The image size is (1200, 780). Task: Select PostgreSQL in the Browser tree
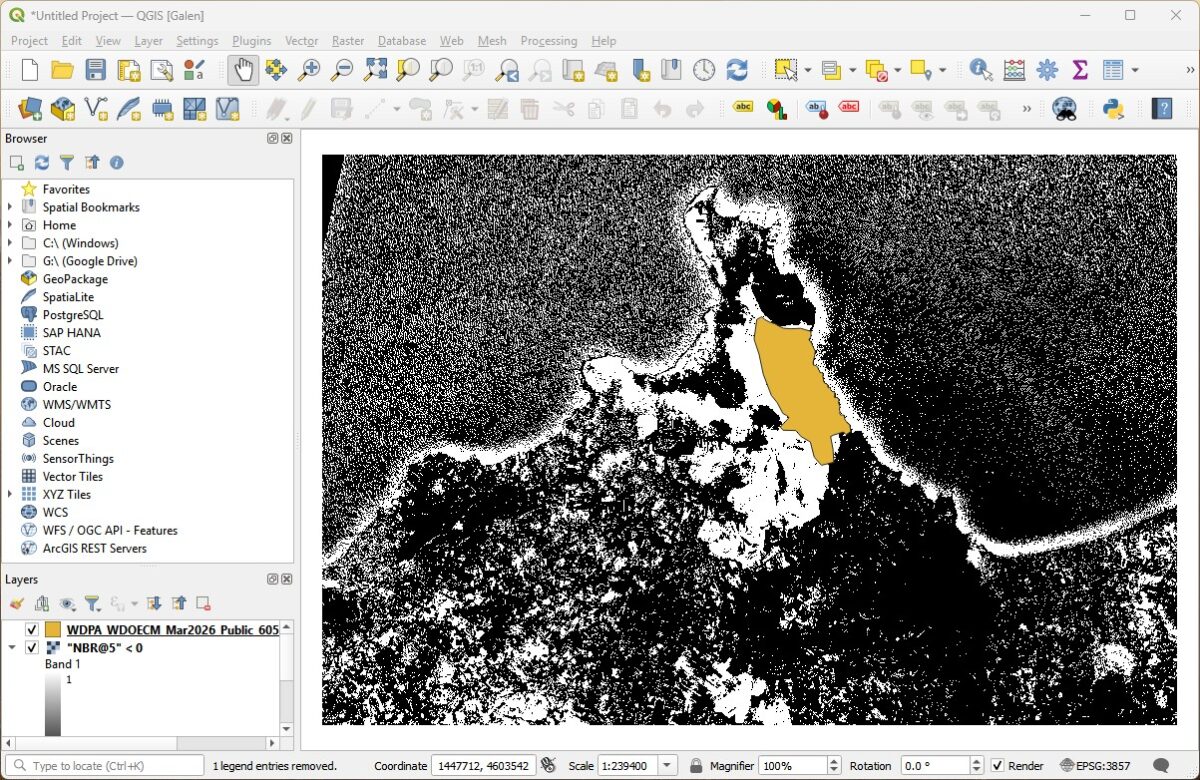click(73, 315)
